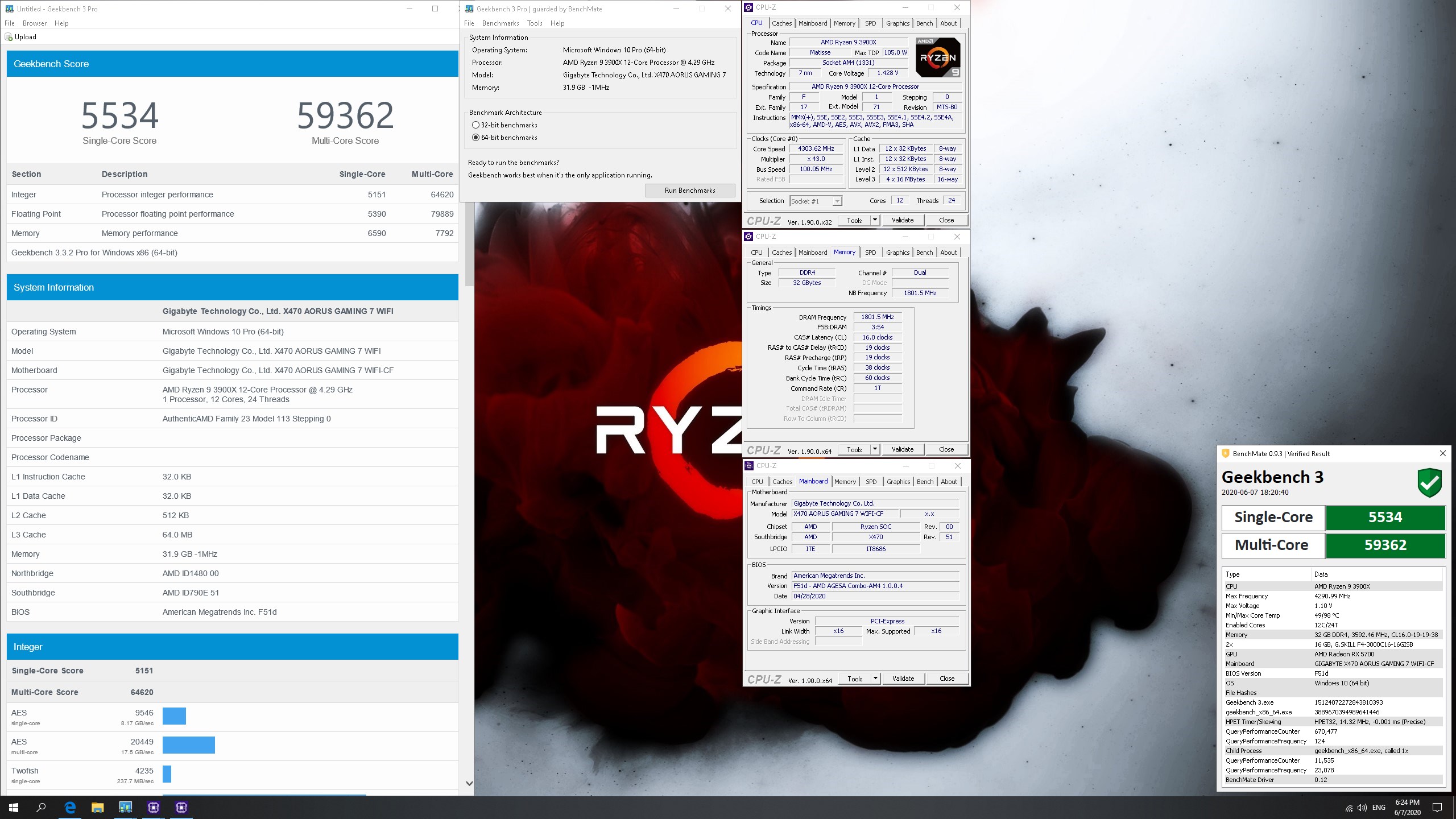Click the DRAM Frequency 1801.5 MHz field
The width and height of the screenshot is (1456, 819).
[877, 317]
